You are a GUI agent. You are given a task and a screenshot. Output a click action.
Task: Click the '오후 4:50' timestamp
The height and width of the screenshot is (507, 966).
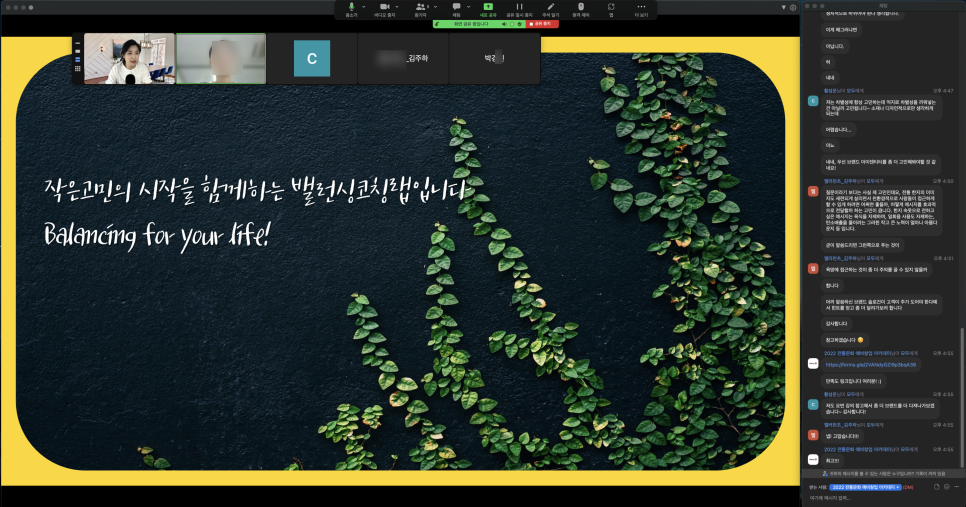[x=943, y=181]
